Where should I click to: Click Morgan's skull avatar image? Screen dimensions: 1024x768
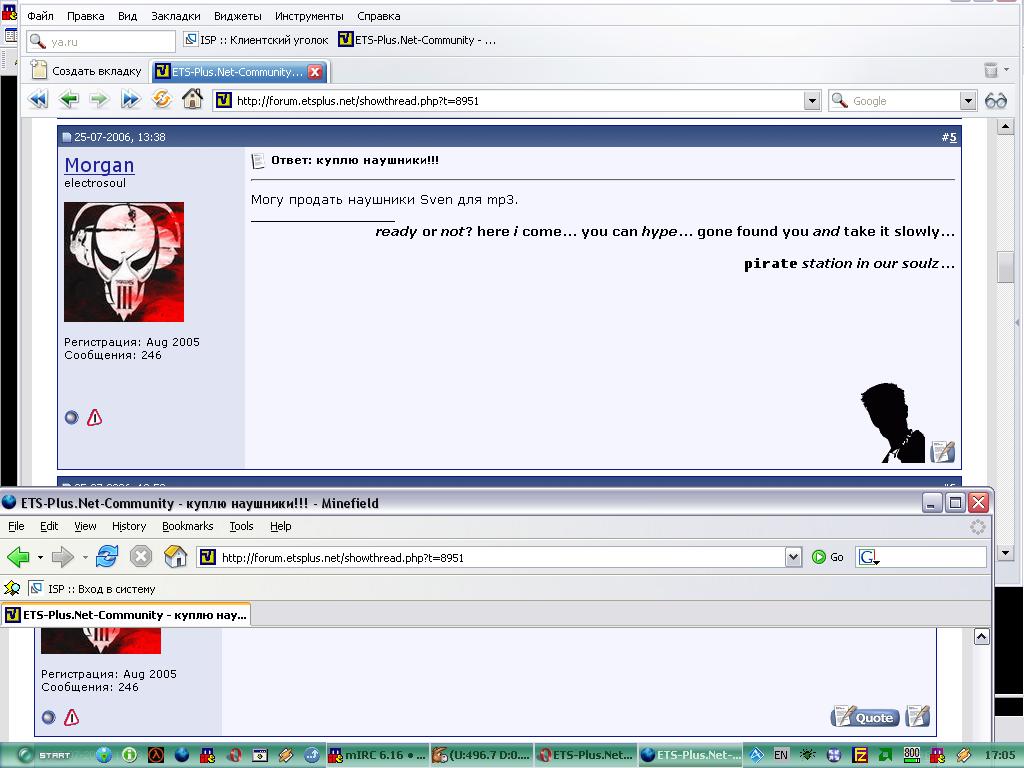click(124, 262)
